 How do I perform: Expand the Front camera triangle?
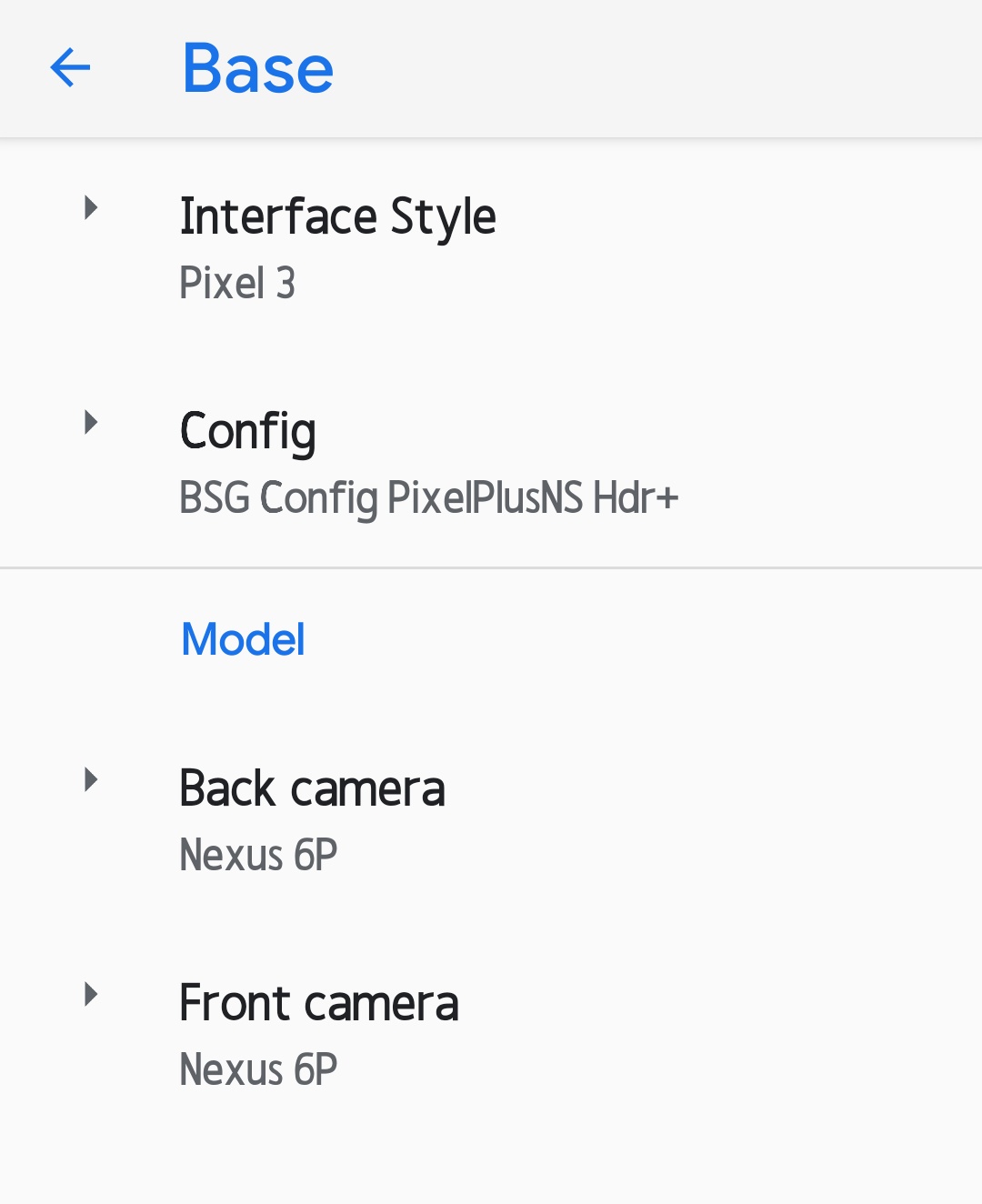coord(91,994)
